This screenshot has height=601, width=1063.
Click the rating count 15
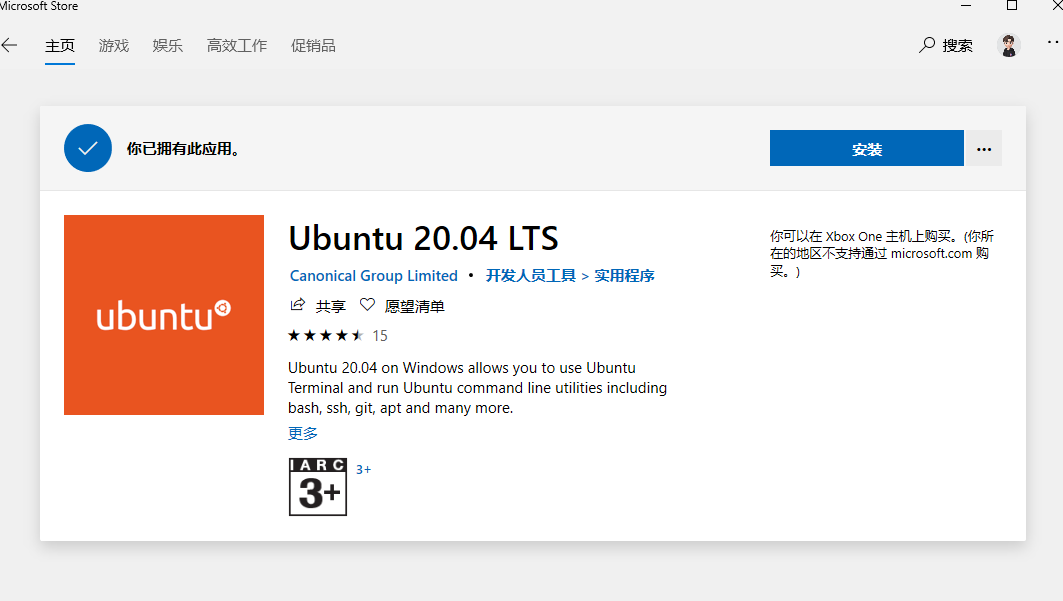[x=380, y=336]
